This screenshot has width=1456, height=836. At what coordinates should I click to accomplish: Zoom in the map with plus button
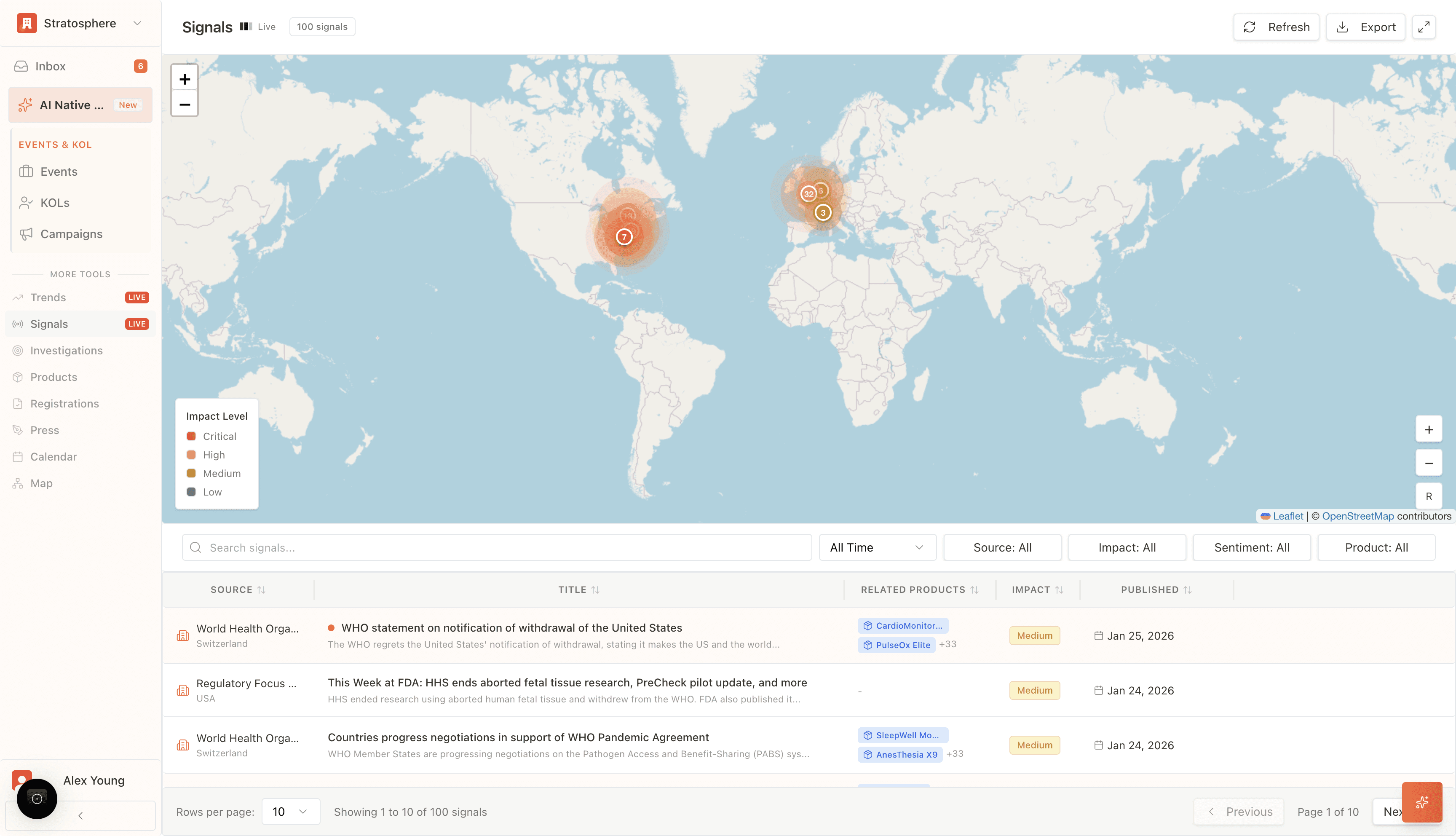point(184,79)
